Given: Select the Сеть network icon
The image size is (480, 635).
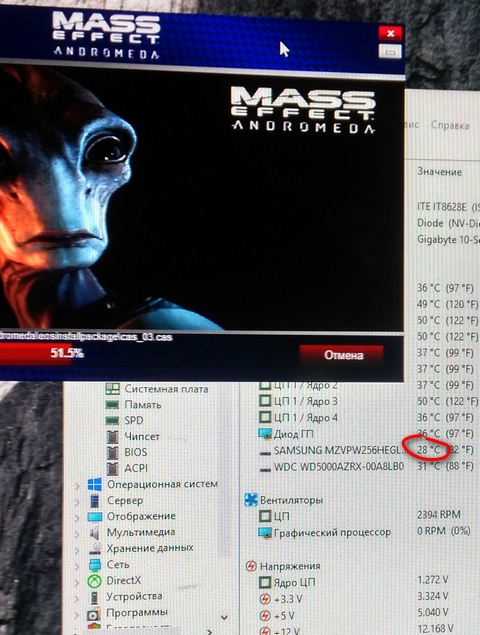Looking at the screenshot, I should coord(95,565).
